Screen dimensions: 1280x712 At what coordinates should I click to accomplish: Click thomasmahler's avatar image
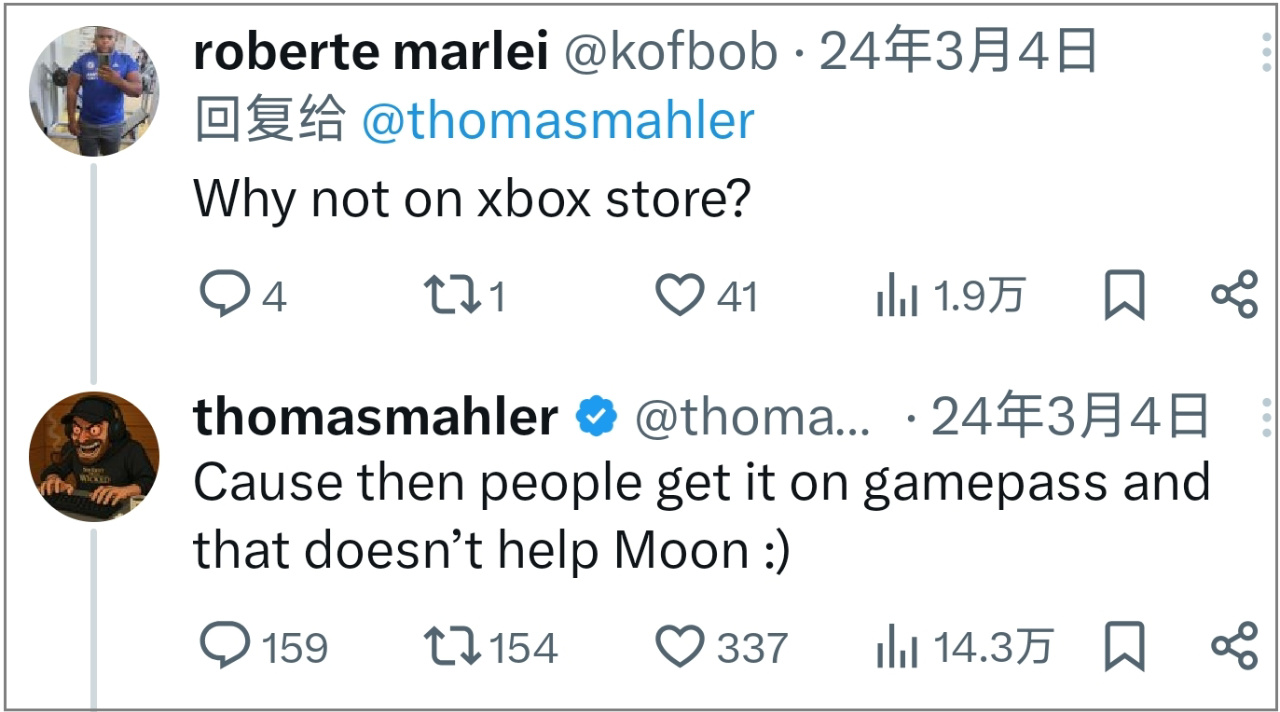pos(95,457)
